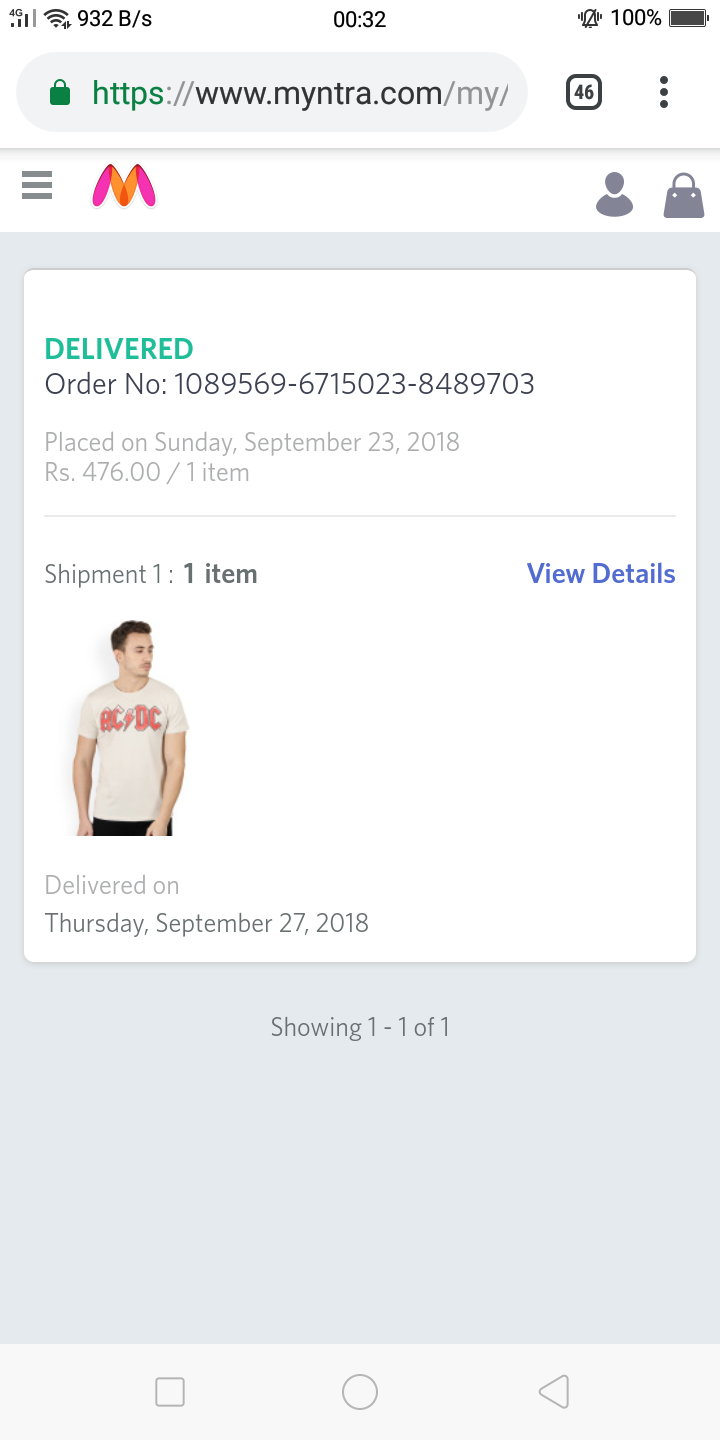
Task: Tap the battery indicator in status bar
Action: coord(688,18)
